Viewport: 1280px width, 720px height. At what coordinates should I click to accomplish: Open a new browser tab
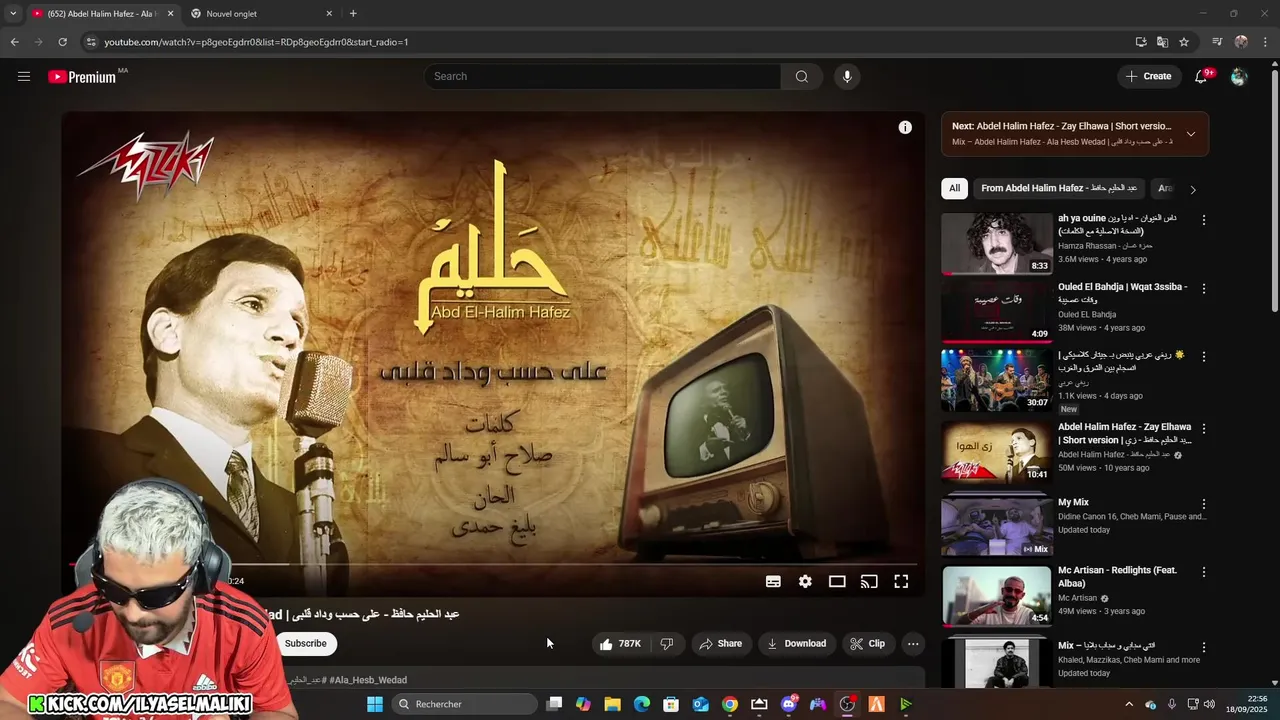coord(353,13)
